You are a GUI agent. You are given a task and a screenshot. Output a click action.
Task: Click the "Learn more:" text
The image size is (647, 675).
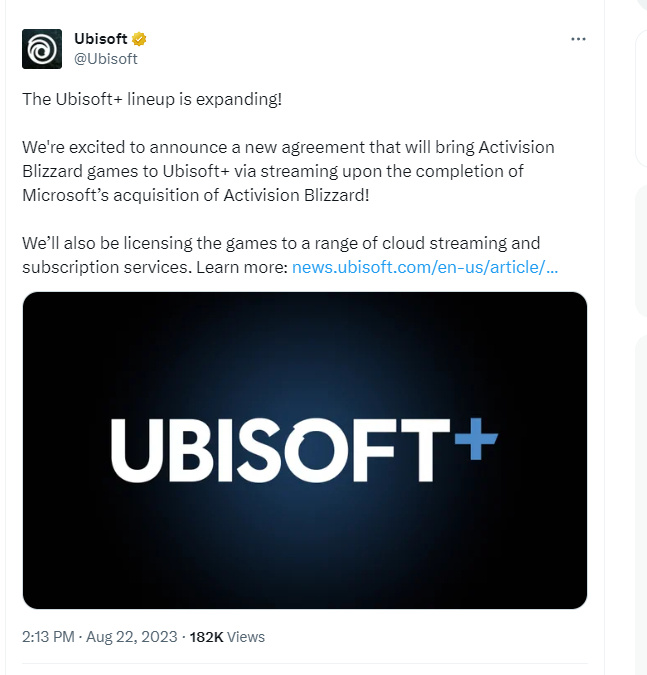coord(241,267)
